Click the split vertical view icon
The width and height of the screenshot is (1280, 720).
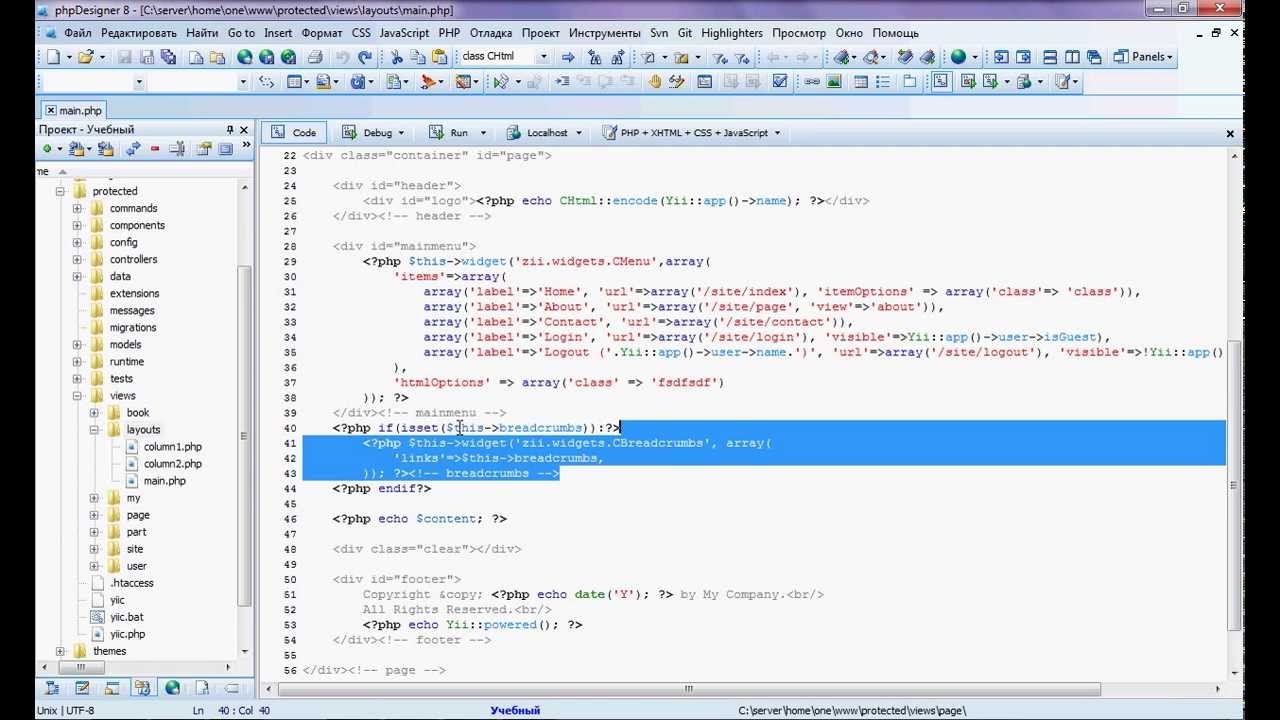coord(1072,57)
